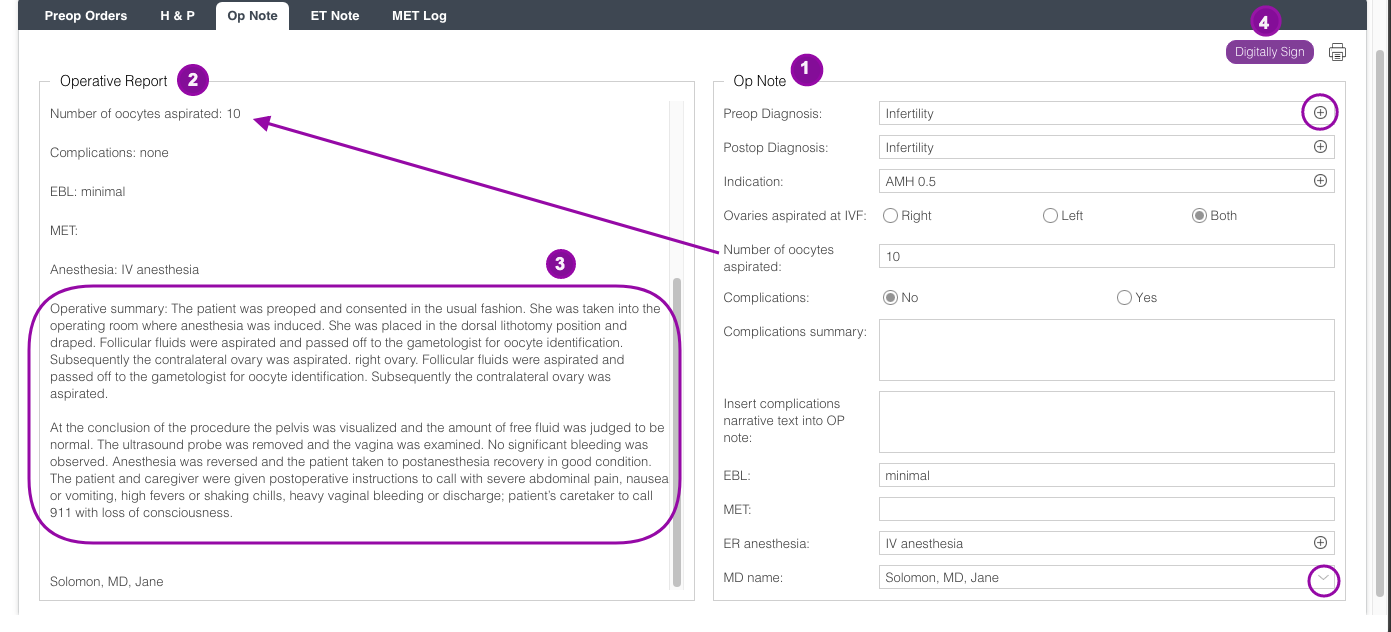The image size is (1391, 632).
Task: Click the Number of oocytes aspirated field
Action: 1106,256
